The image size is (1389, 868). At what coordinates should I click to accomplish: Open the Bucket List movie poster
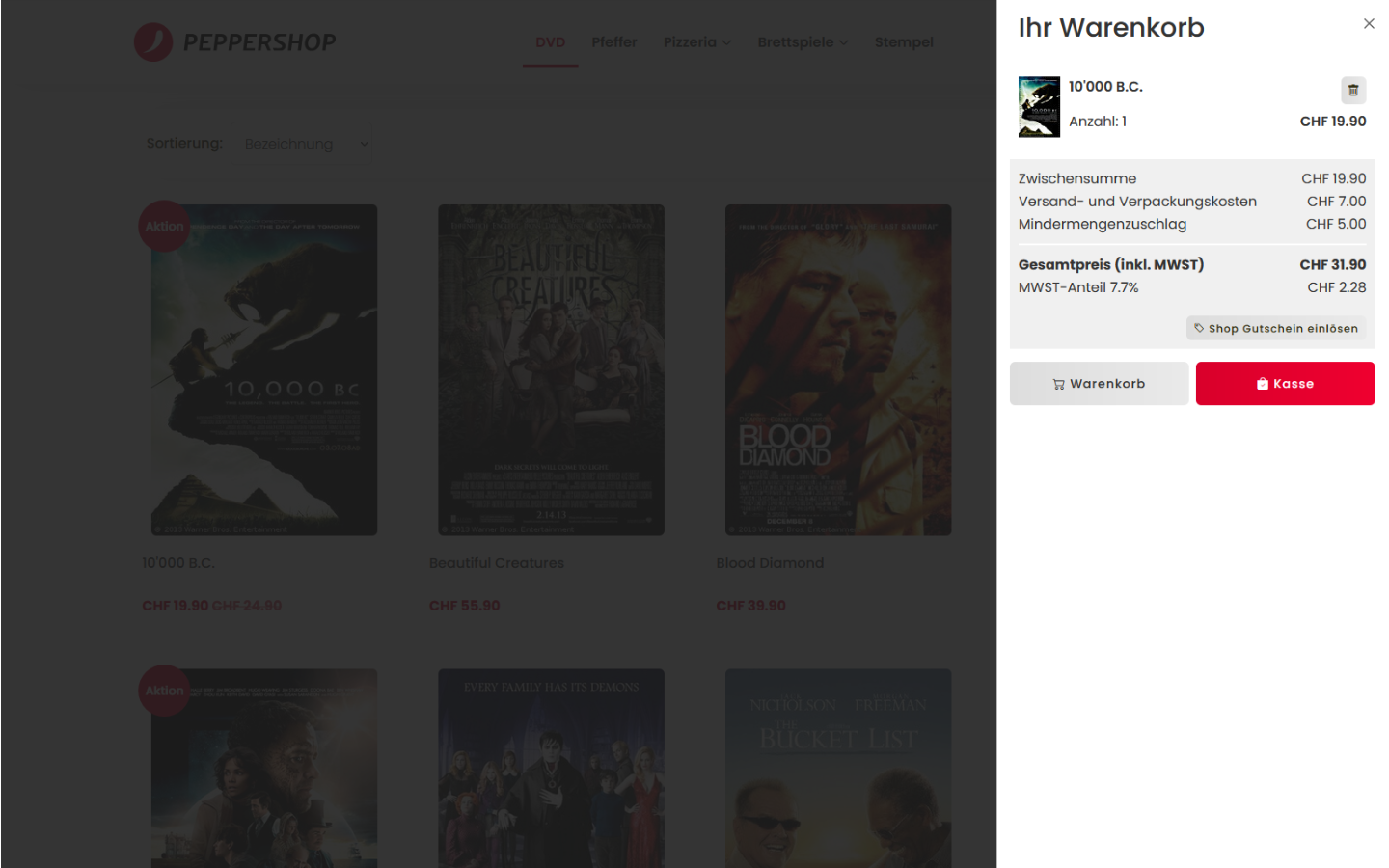838,769
